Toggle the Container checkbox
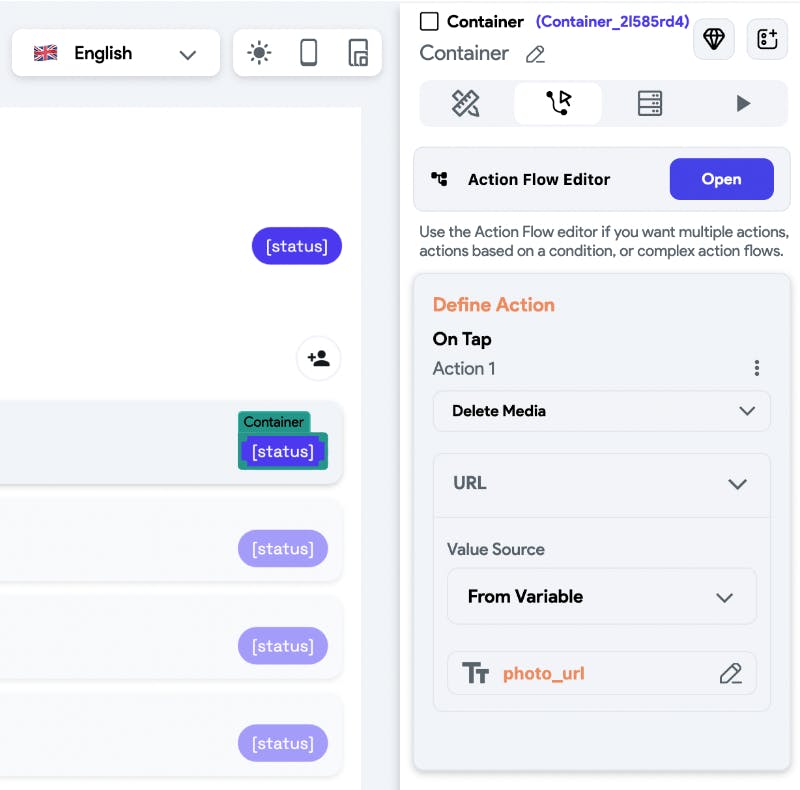 (429, 21)
